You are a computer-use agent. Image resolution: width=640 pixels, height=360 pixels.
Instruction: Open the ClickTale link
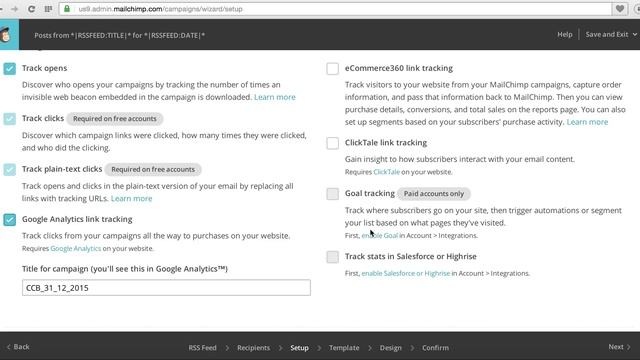coord(387,172)
